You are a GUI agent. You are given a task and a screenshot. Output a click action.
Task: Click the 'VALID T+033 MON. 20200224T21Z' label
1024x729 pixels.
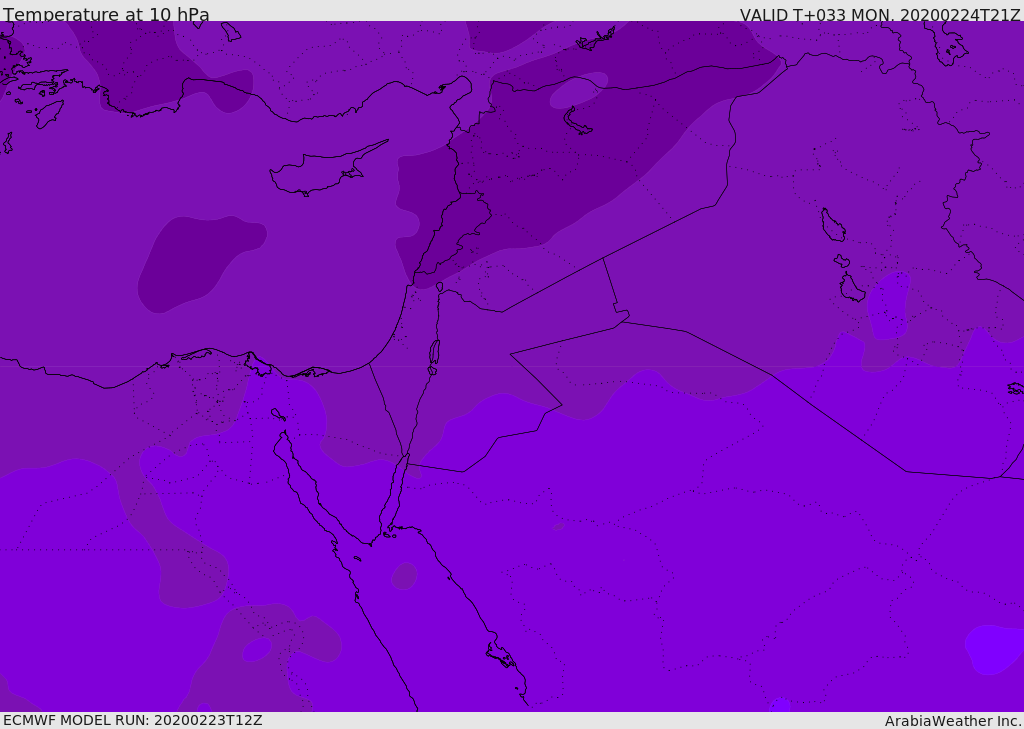tap(880, 14)
